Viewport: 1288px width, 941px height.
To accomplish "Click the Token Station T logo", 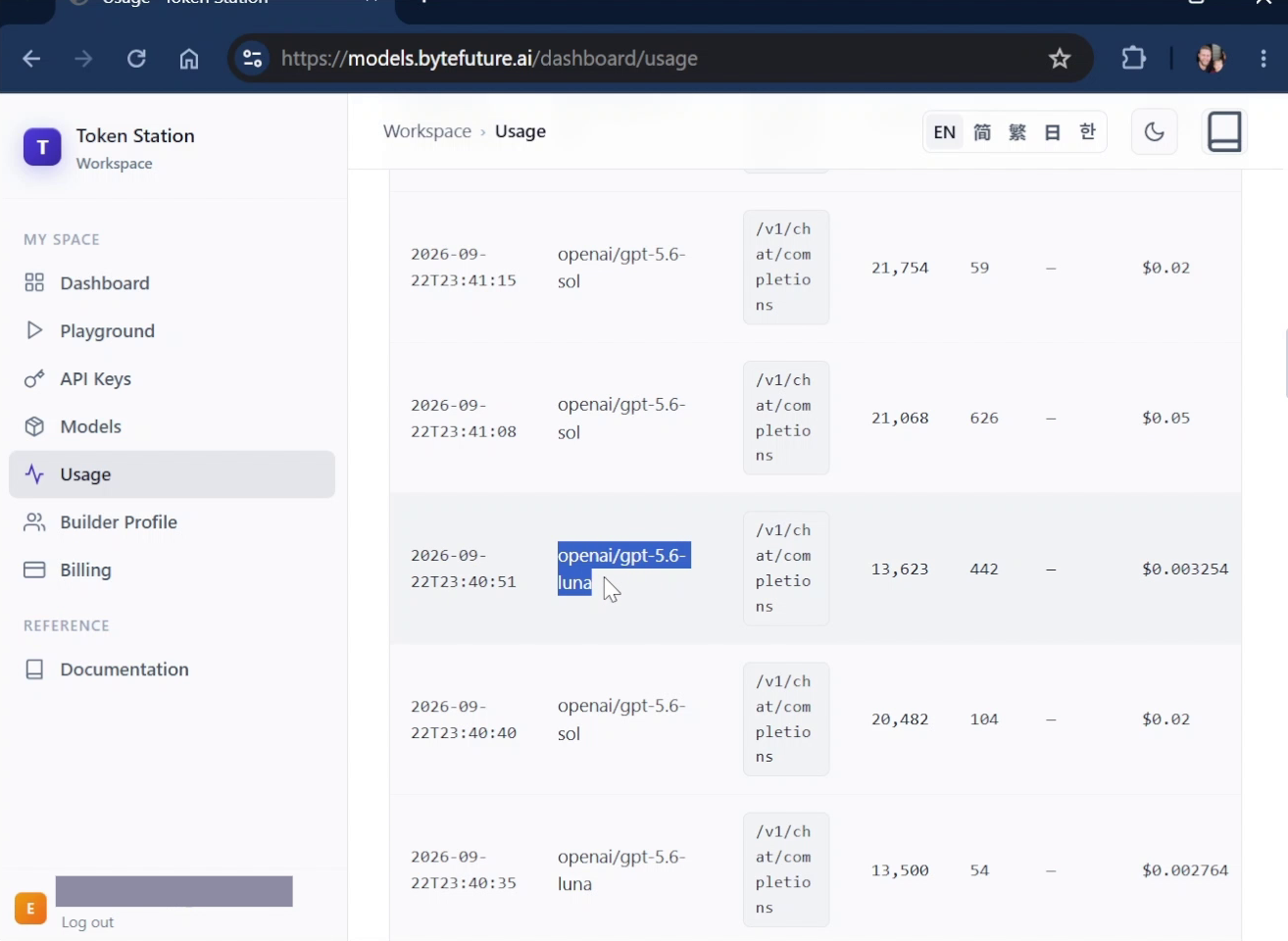I will tap(42, 147).
